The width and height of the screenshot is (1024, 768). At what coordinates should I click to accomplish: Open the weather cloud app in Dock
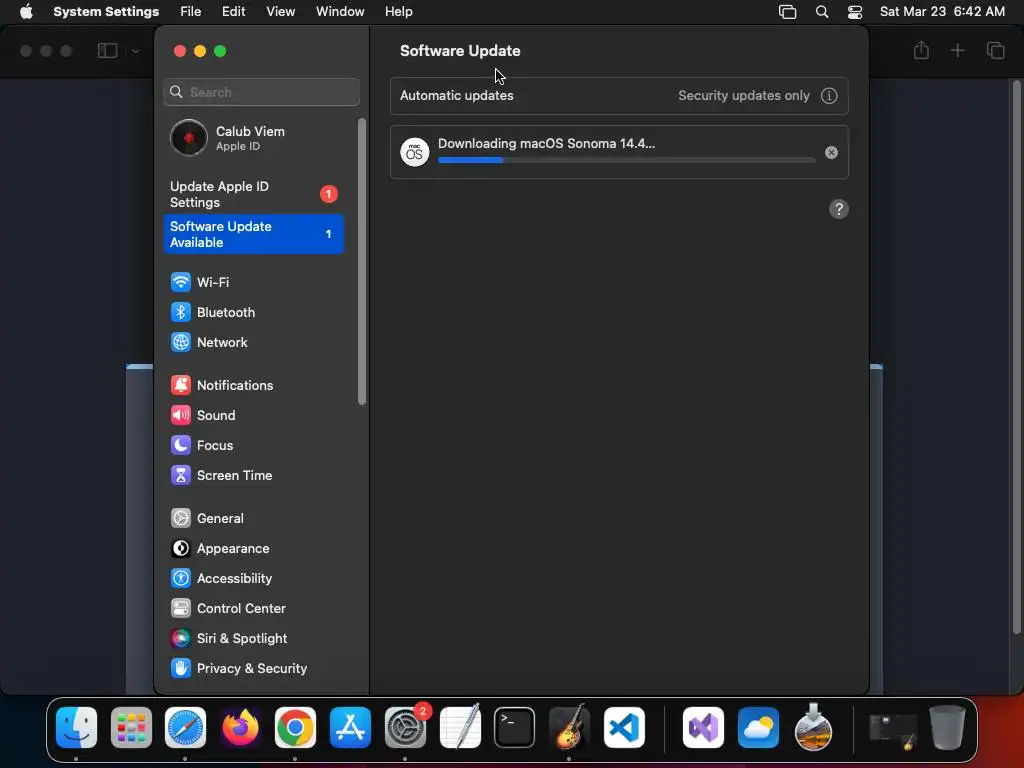758,728
